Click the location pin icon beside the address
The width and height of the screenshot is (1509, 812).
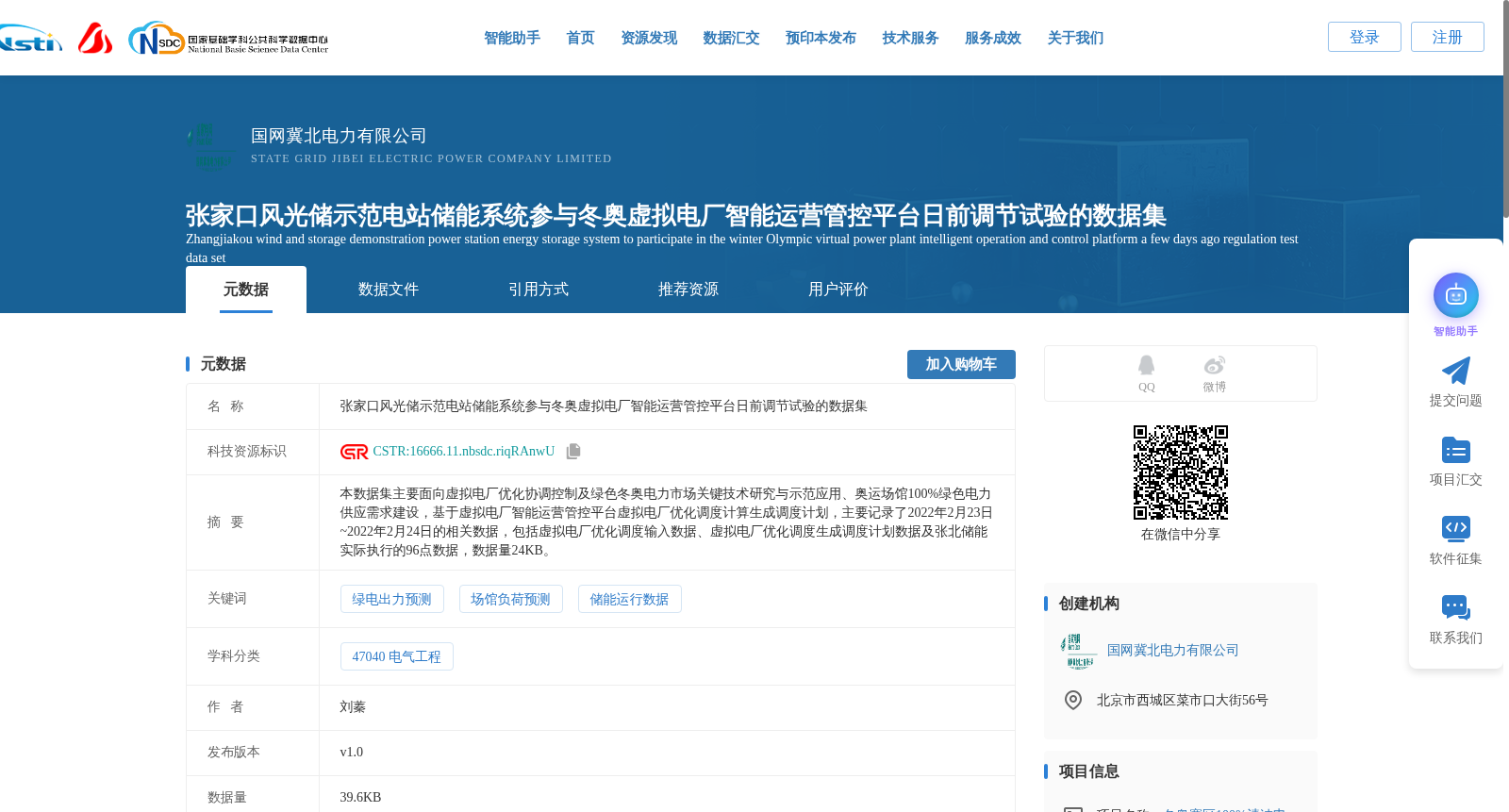(1073, 700)
